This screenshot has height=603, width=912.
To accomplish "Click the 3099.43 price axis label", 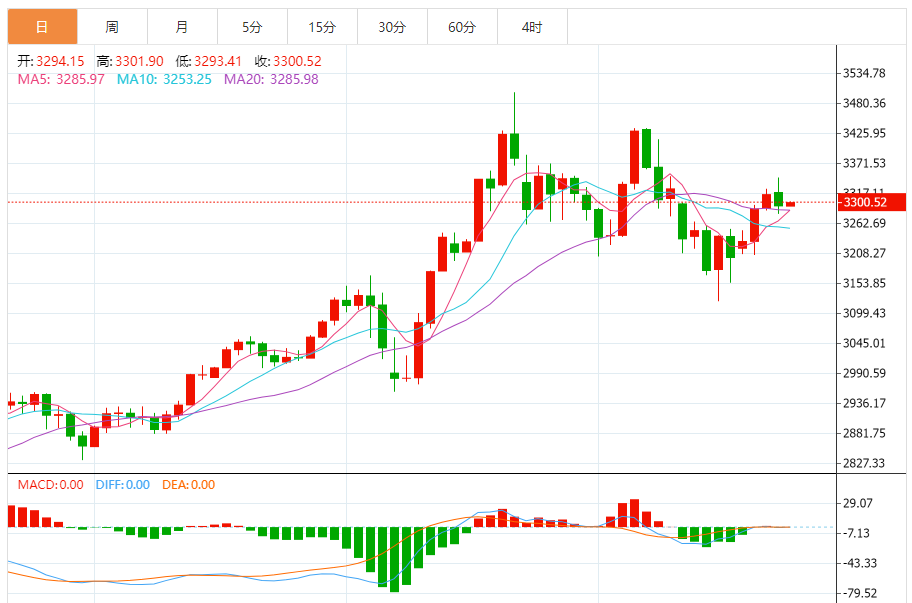I will (864, 313).
